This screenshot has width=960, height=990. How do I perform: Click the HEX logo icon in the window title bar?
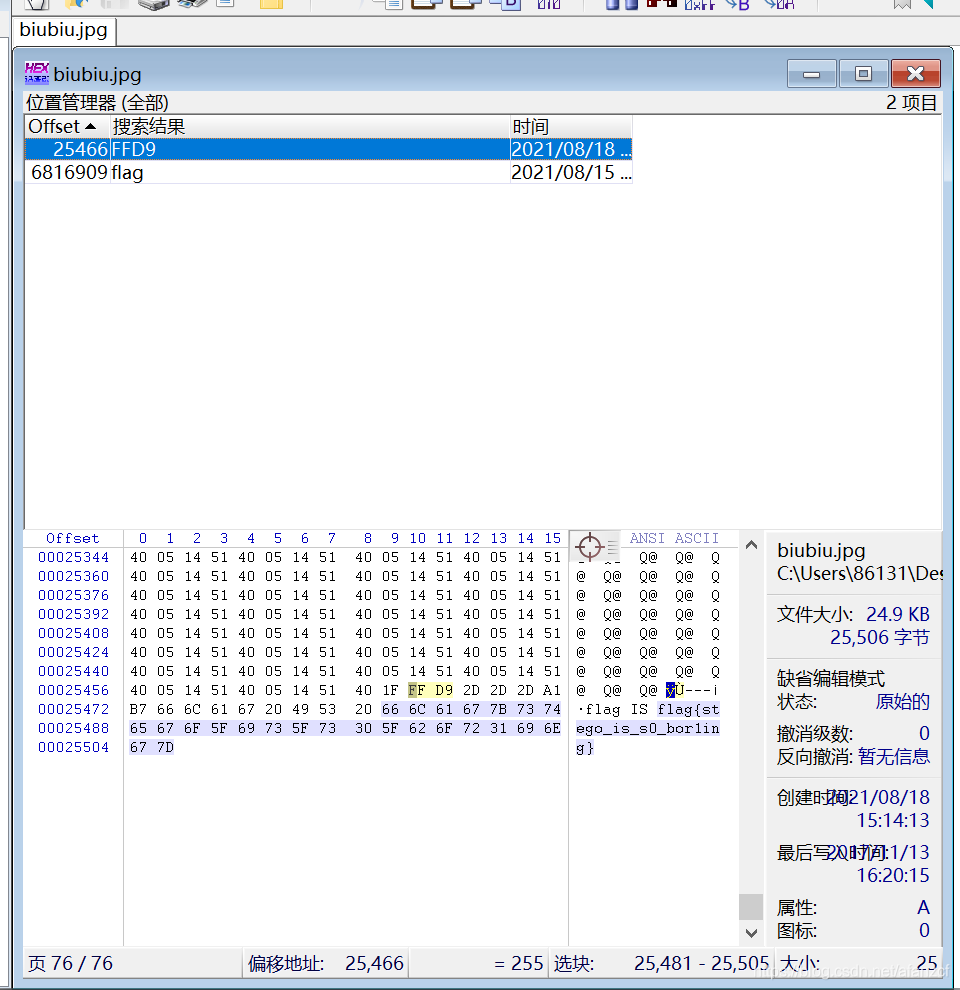coord(36,72)
